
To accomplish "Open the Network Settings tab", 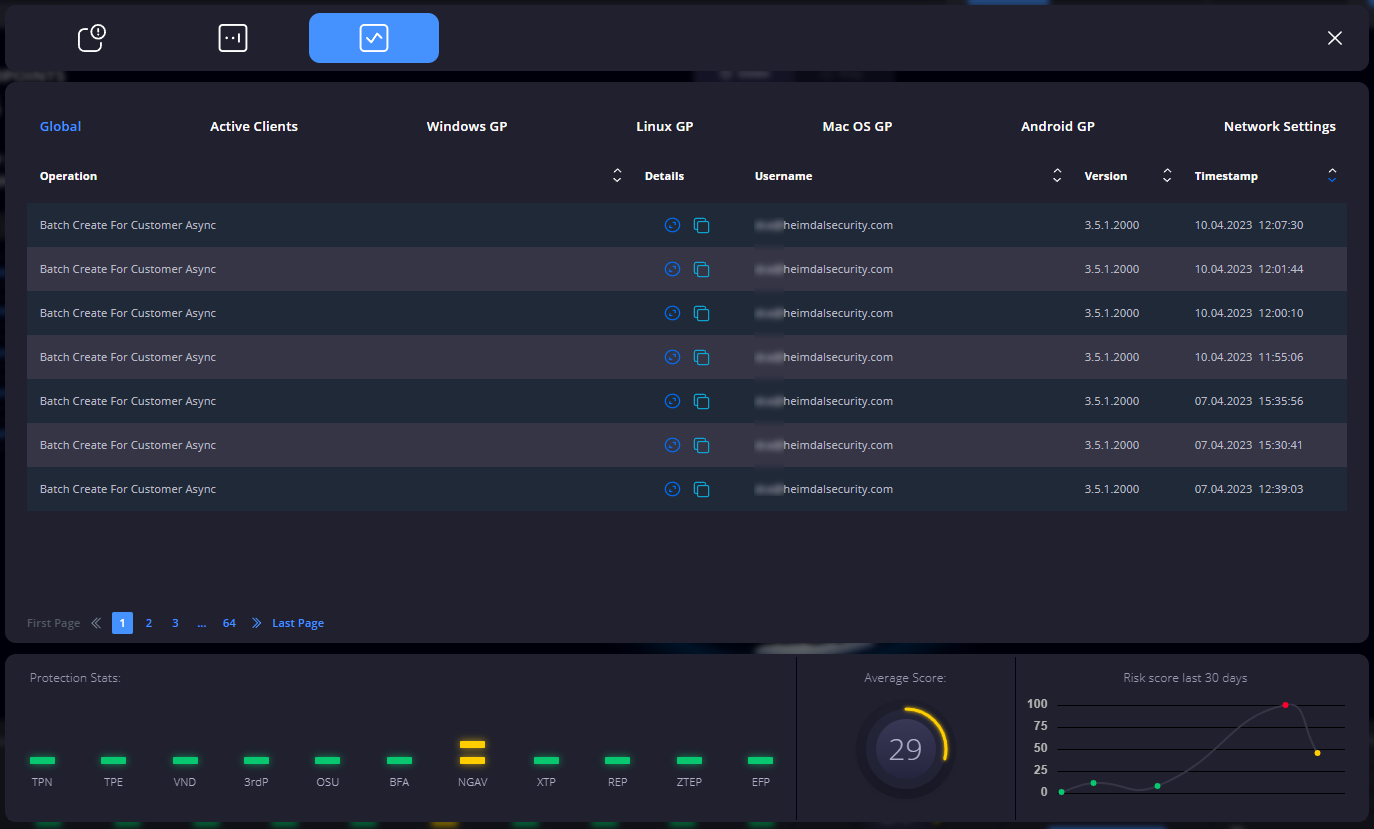I will [x=1280, y=127].
